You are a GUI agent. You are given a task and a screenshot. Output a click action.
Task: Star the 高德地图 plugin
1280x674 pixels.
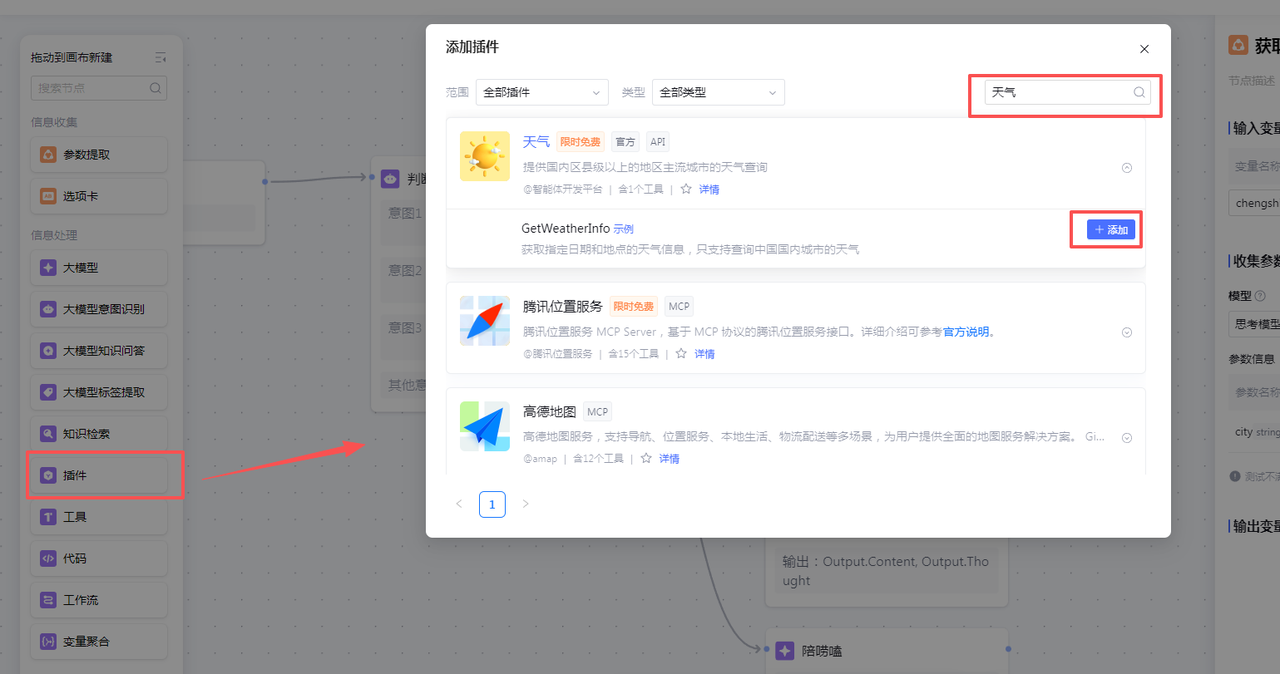coord(645,459)
